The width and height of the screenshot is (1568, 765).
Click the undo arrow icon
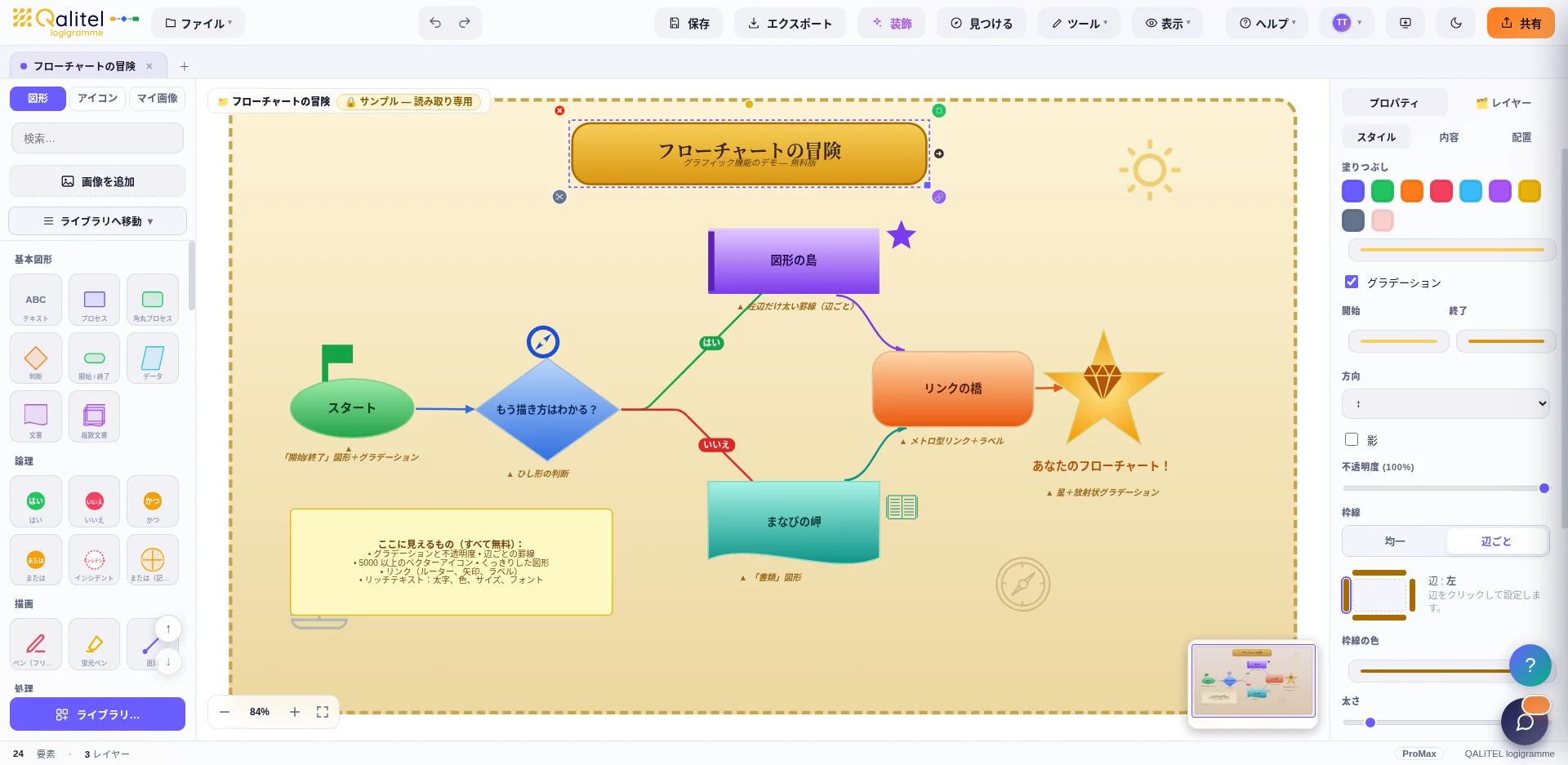pyautogui.click(x=435, y=23)
